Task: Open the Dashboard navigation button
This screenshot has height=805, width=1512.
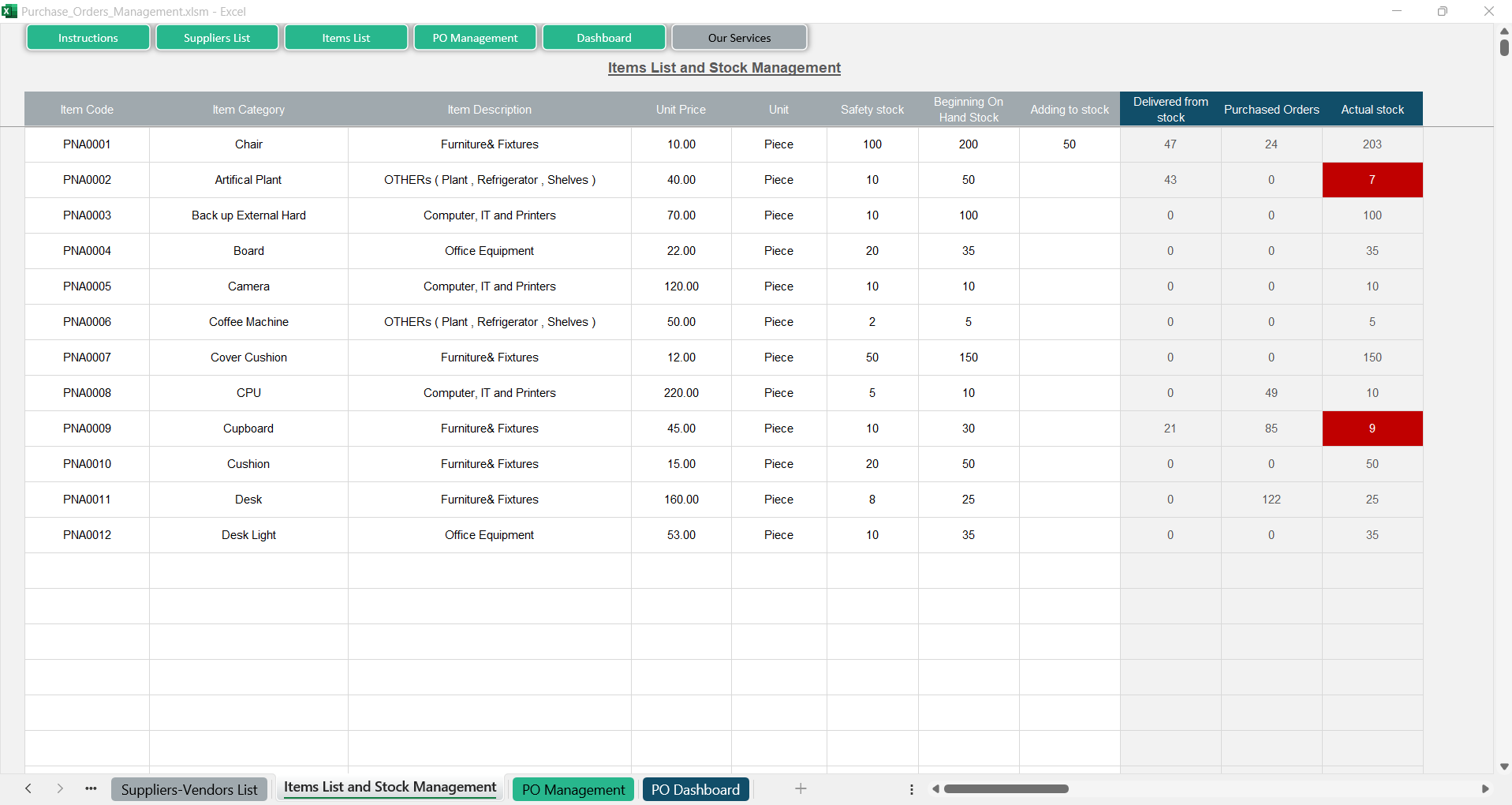Action: tap(603, 38)
